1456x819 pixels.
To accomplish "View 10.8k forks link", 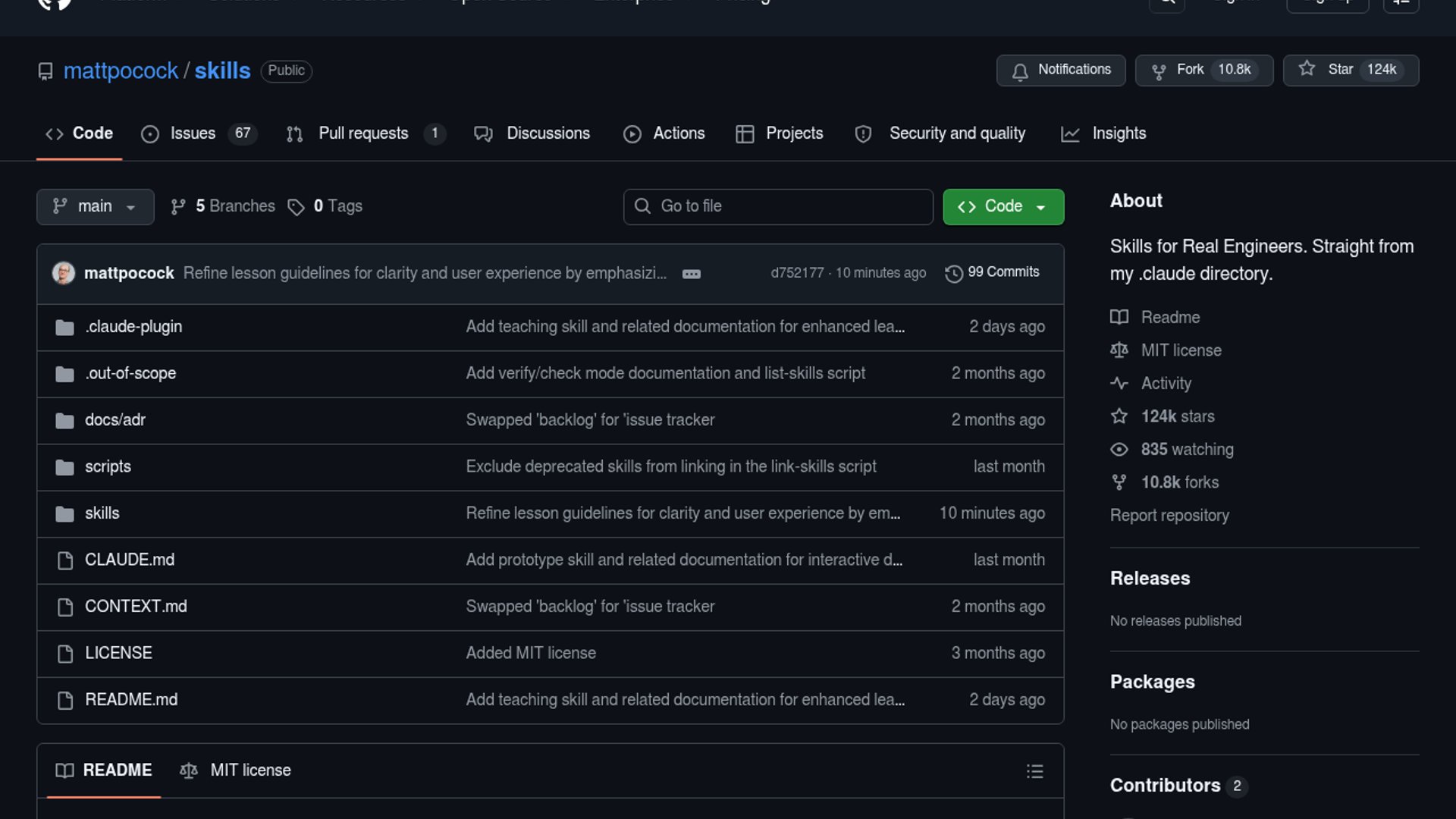I will pos(1165,483).
